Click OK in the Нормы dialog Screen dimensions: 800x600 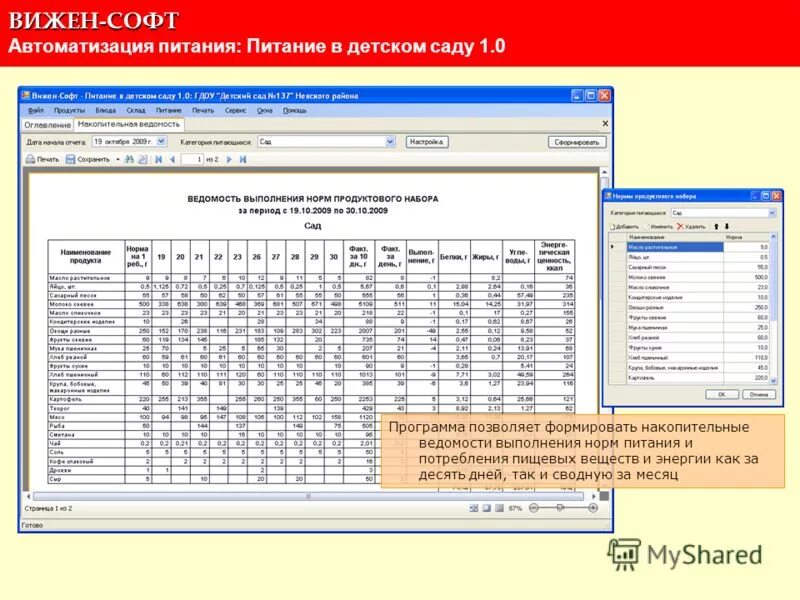coord(721,394)
